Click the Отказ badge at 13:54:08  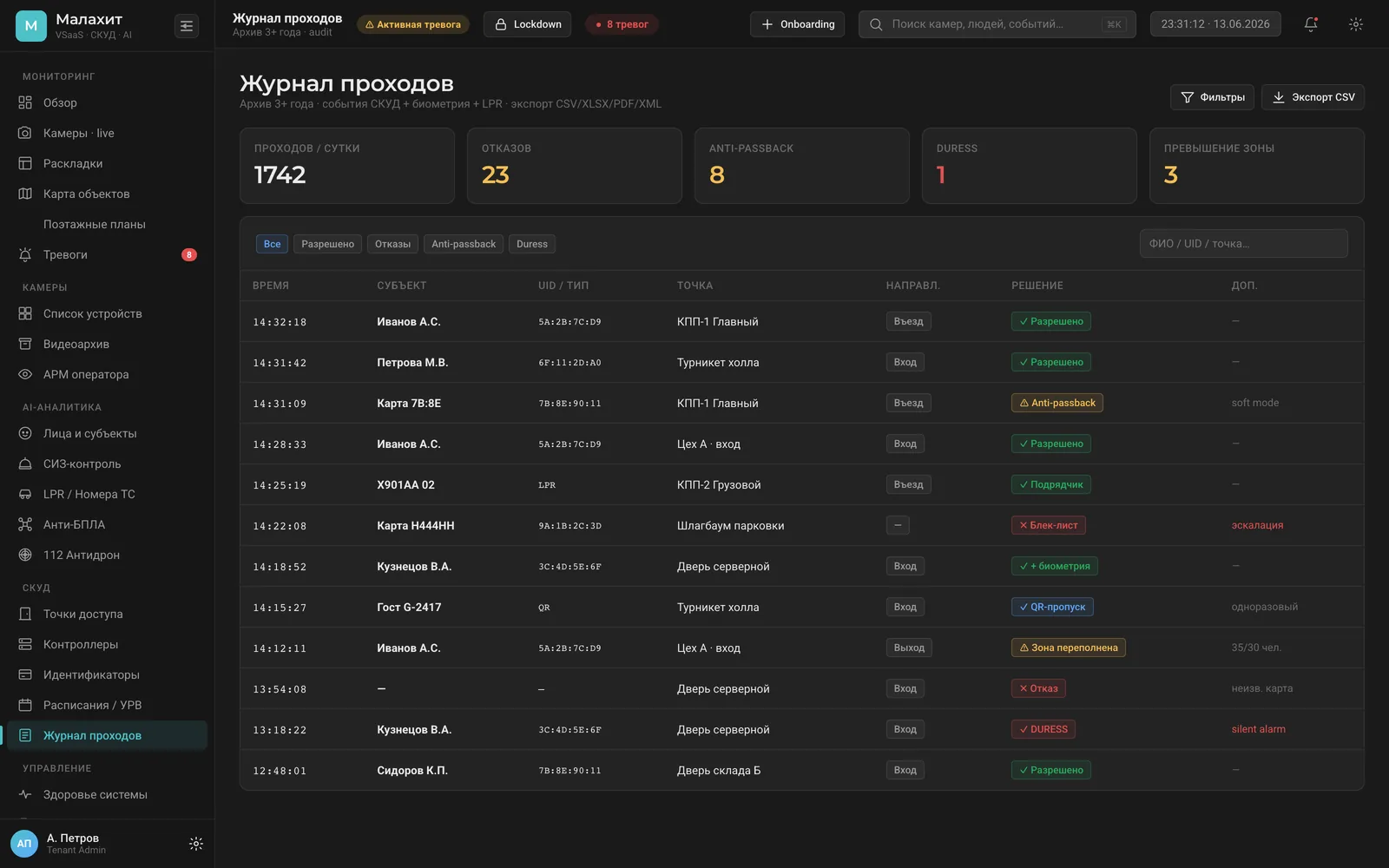point(1038,688)
